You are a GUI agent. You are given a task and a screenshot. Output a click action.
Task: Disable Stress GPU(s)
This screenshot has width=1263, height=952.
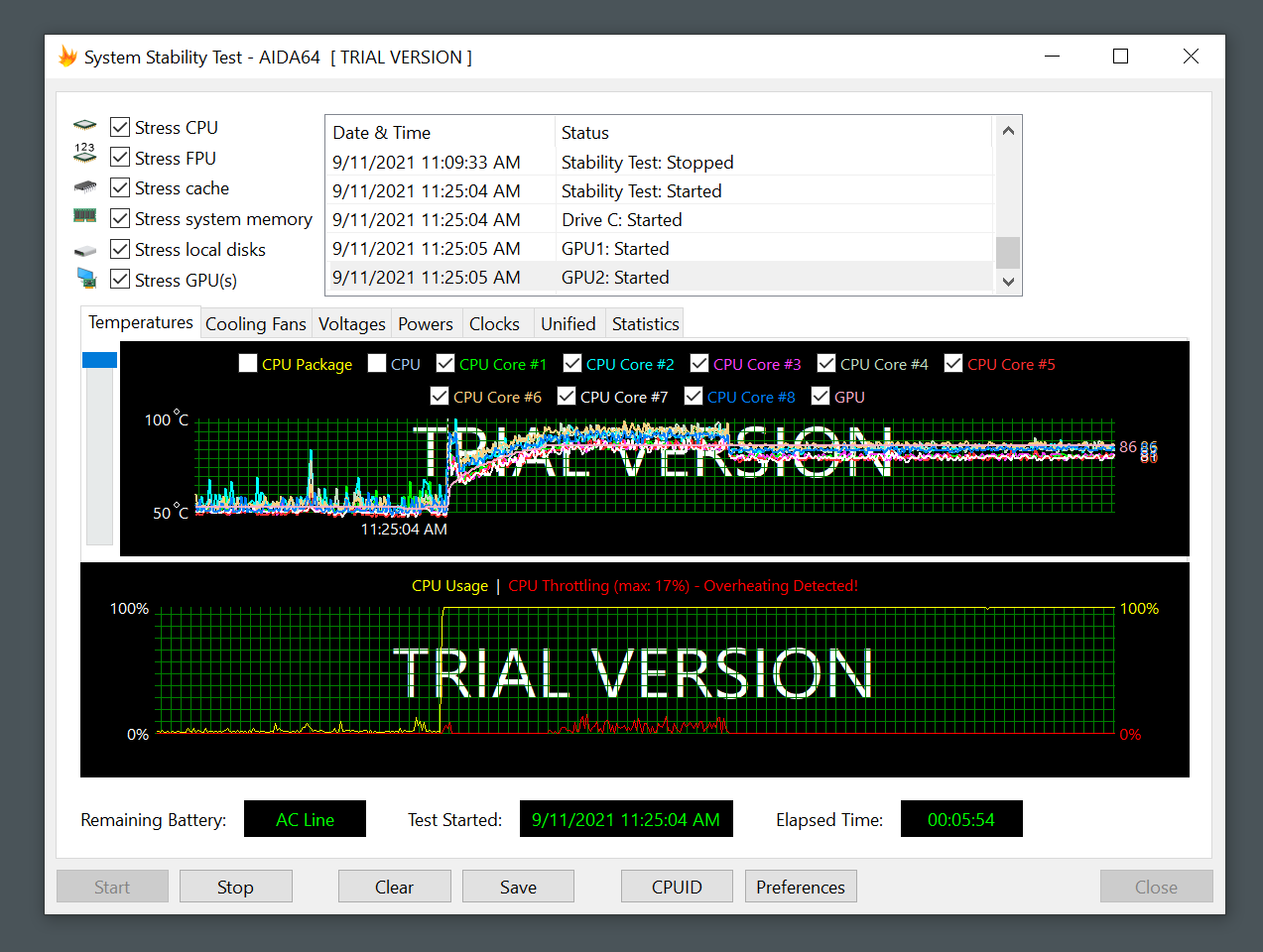point(120,280)
